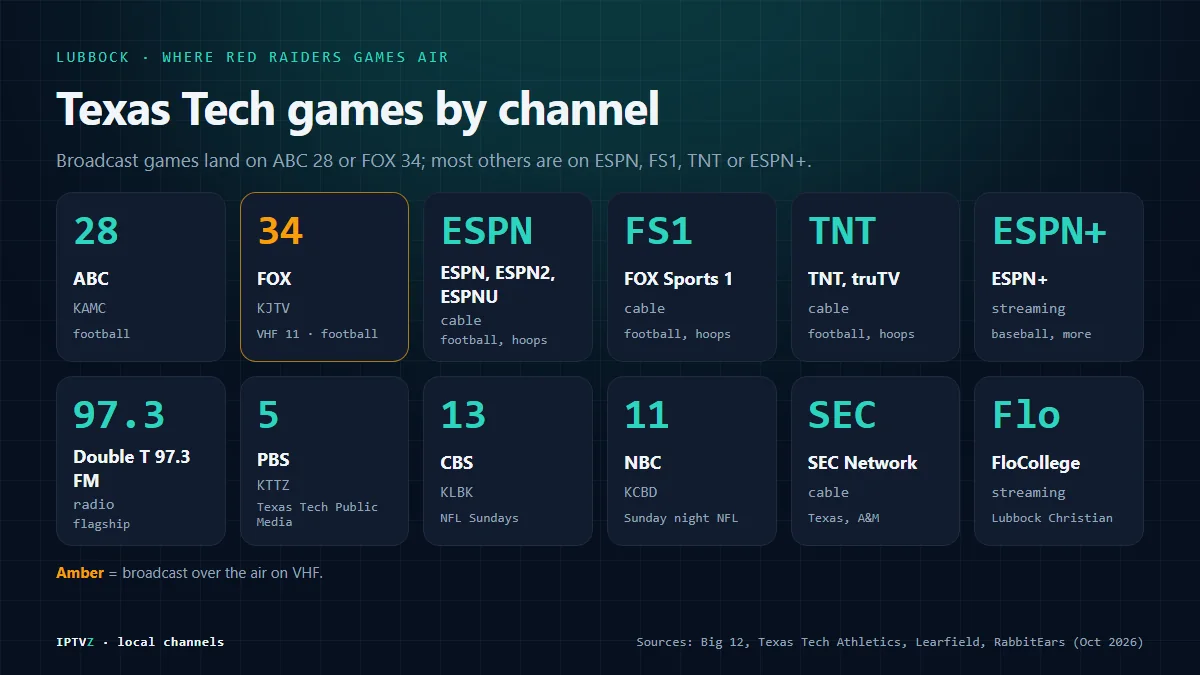Select the "KAMC" call sign
This screenshot has width=1200, height=675.
tap(90, 308)
